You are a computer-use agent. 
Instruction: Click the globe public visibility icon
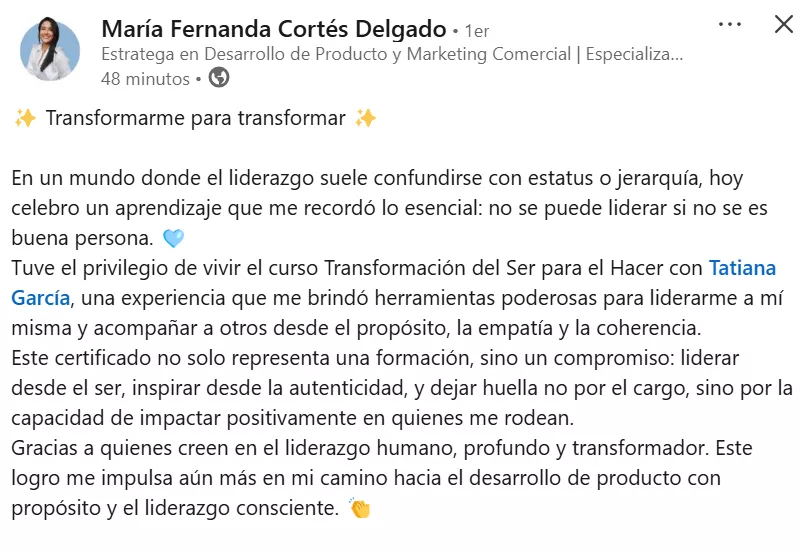pyautogui.click(x=218, y=77)
